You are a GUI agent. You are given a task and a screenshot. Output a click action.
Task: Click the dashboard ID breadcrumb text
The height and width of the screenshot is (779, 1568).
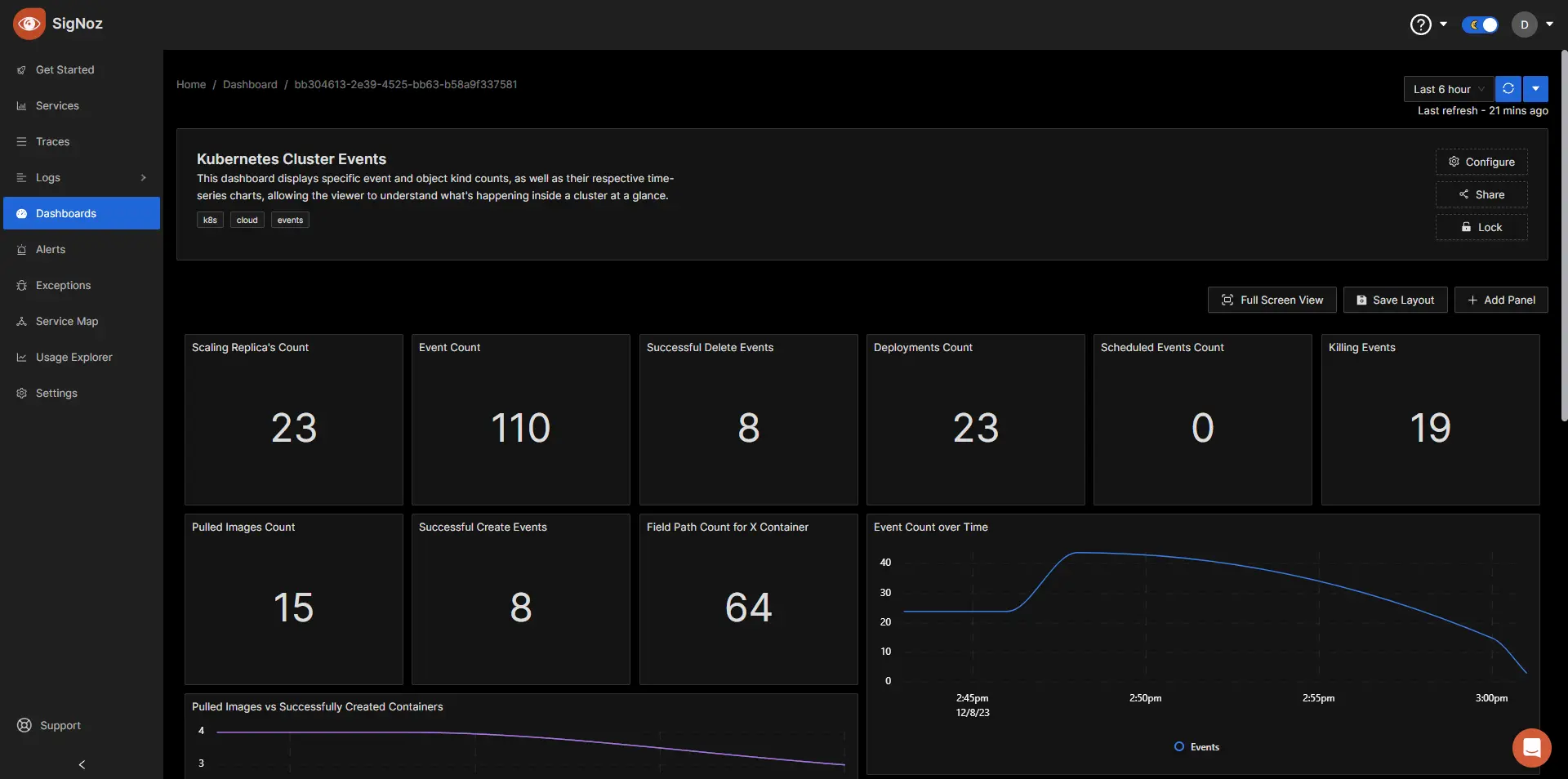click(x=406, y=84)
